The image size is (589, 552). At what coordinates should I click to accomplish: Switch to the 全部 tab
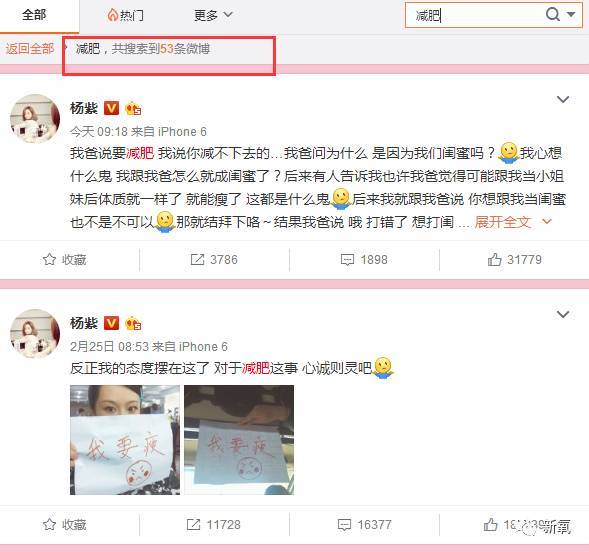34,15
